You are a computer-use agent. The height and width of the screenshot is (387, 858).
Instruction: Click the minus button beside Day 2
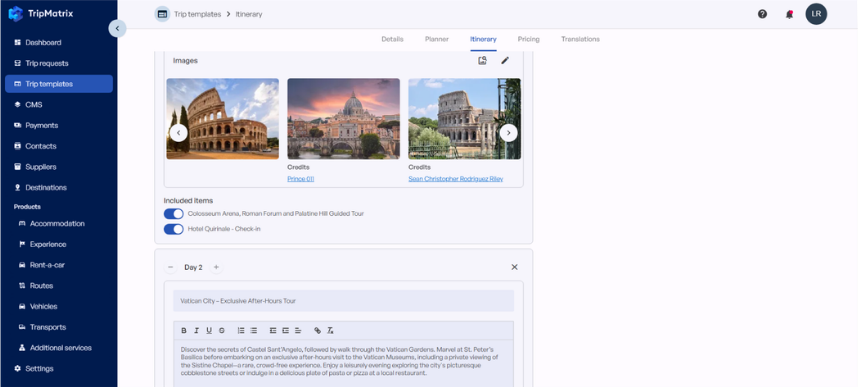[x=171, y=267]
